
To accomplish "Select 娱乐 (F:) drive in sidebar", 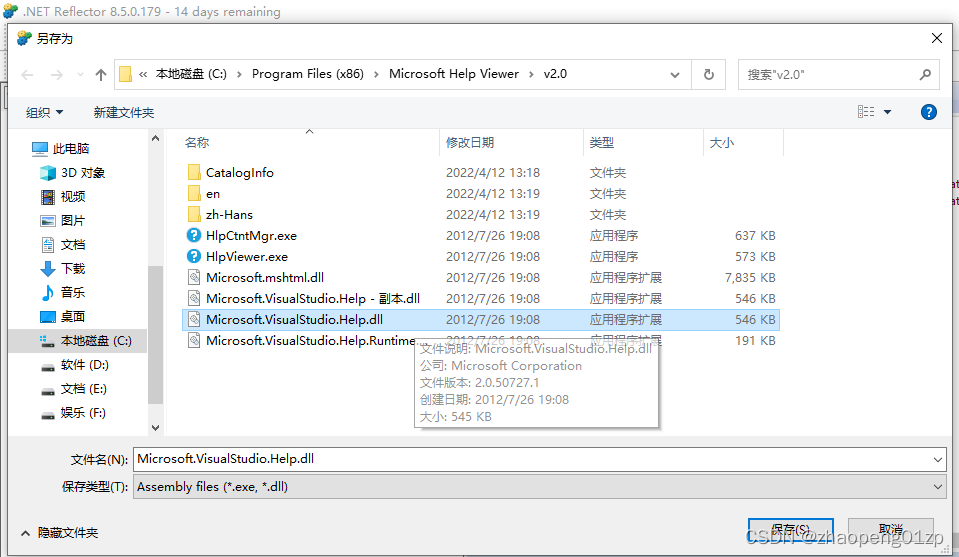I will (x=73, y=413).
